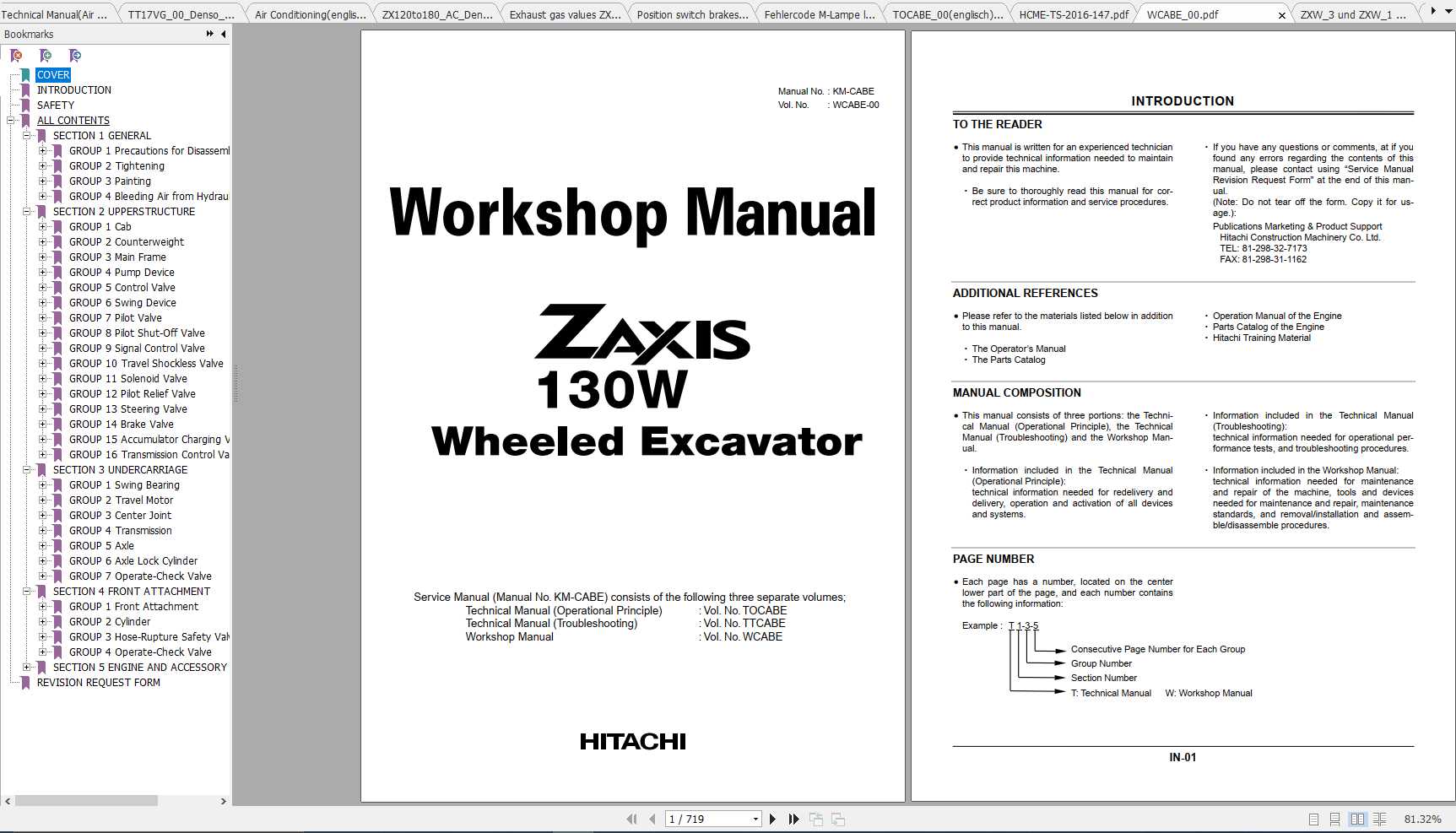The image size is (1456, 833).
Task: Collapse the Bookmarks side panel
Action: point(222,34)
